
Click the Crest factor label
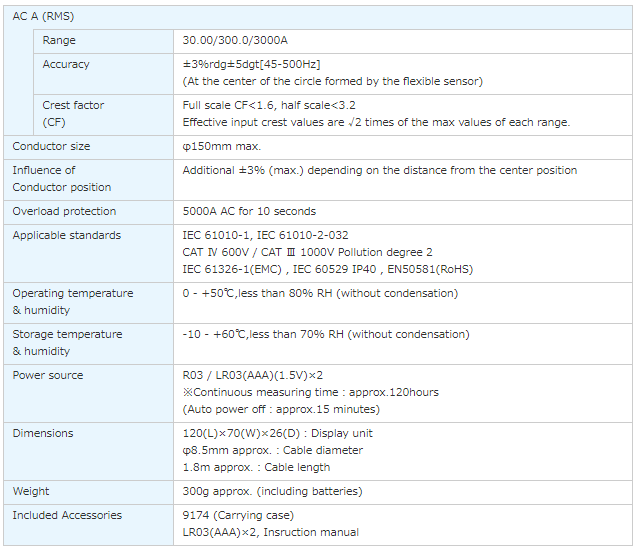coord(73,105)
